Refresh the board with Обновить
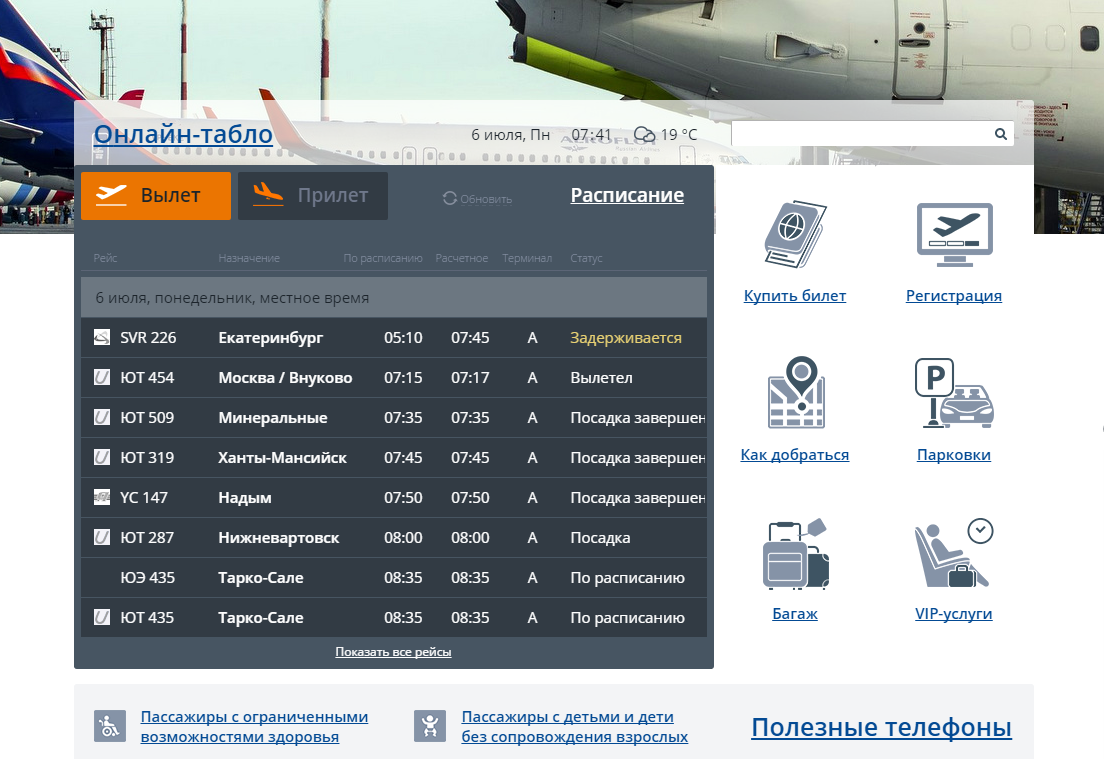Screen dimensions: 1104x759 pyautogui.click(x=477, y=199)
